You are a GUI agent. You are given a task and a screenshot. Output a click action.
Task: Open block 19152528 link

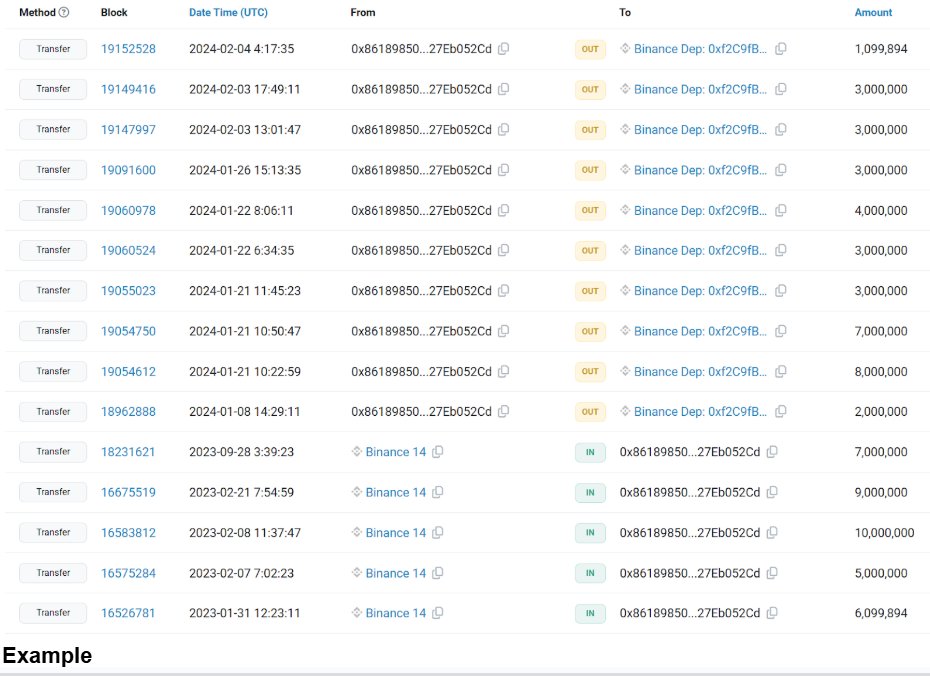pyautogui.click(x=128, y=49)
